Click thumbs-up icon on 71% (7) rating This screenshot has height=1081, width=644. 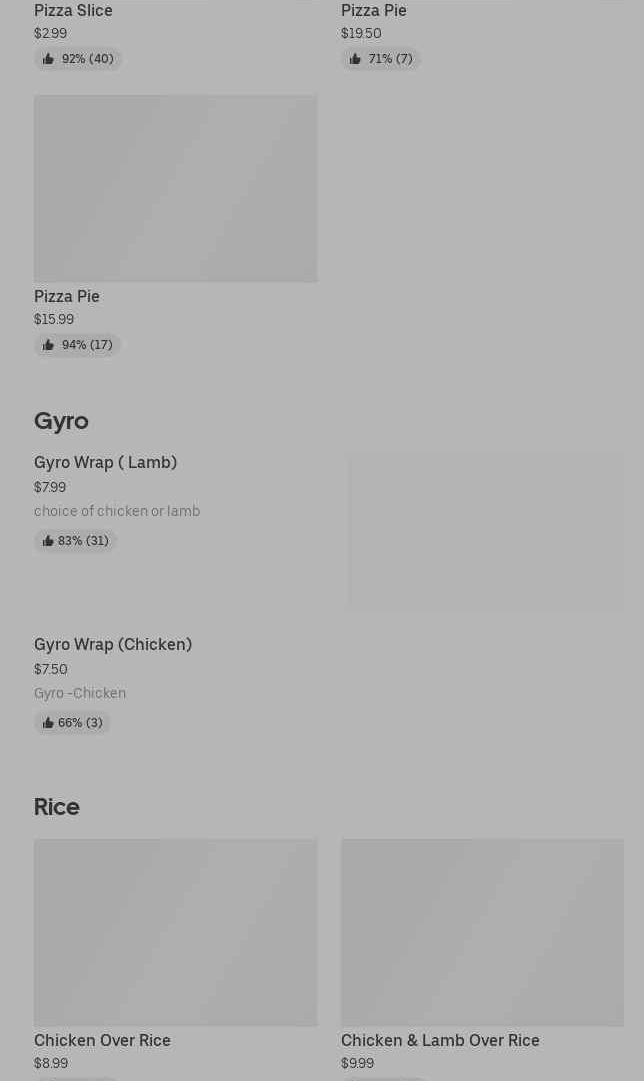pyautogui.click(x=355, y=59)
